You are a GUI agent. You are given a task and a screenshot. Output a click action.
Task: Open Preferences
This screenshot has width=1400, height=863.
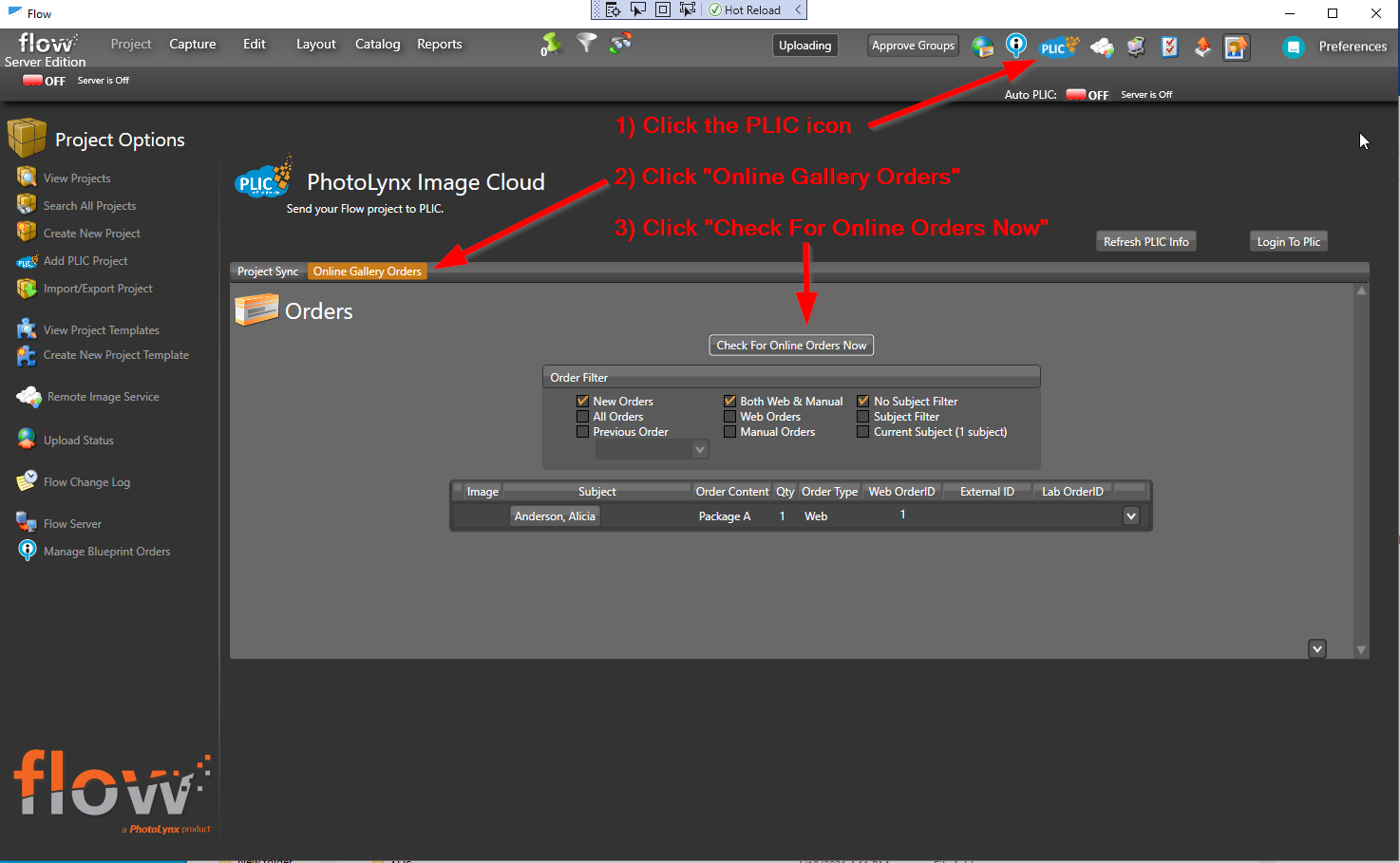pyautogui.click(x=1353, y=47)
